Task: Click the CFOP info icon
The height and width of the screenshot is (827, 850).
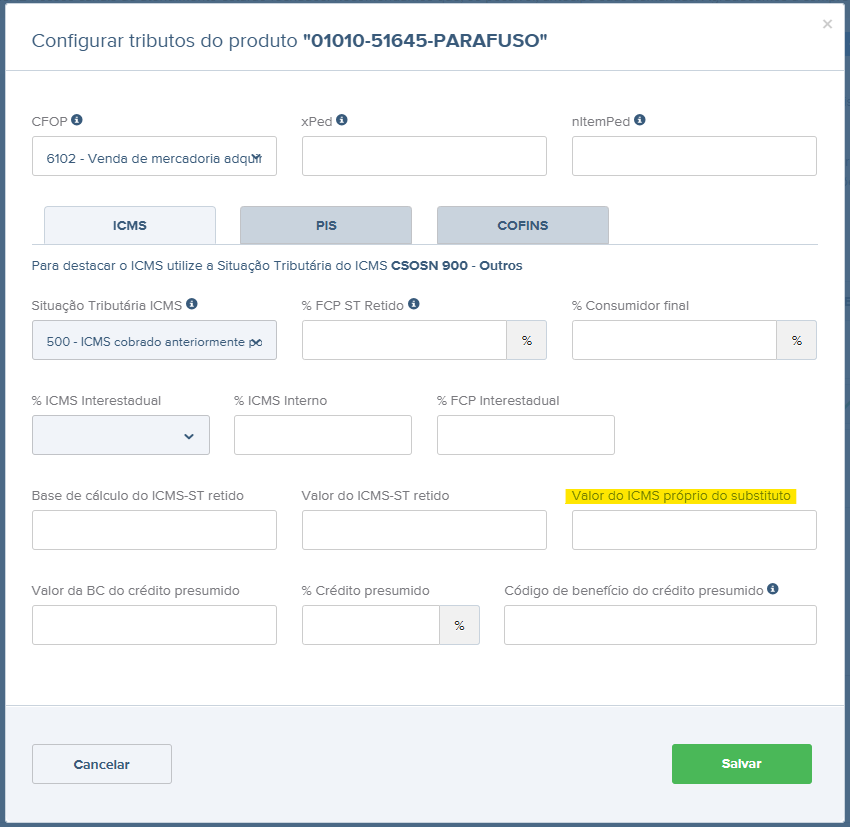Action: (77, 120)
